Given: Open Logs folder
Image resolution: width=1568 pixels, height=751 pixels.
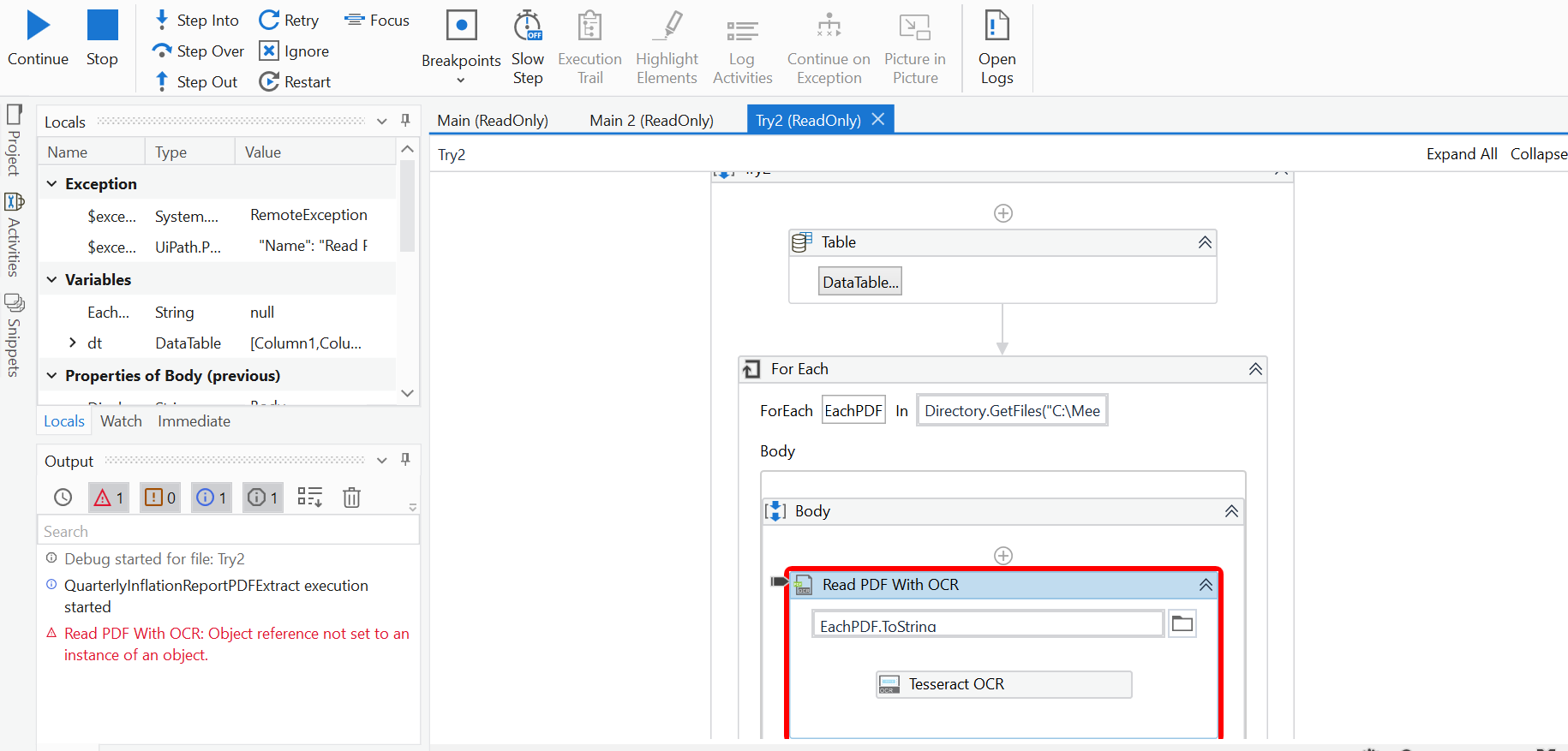Looking at the screenshot, I should pyautogui.click(x=997, y=47).
